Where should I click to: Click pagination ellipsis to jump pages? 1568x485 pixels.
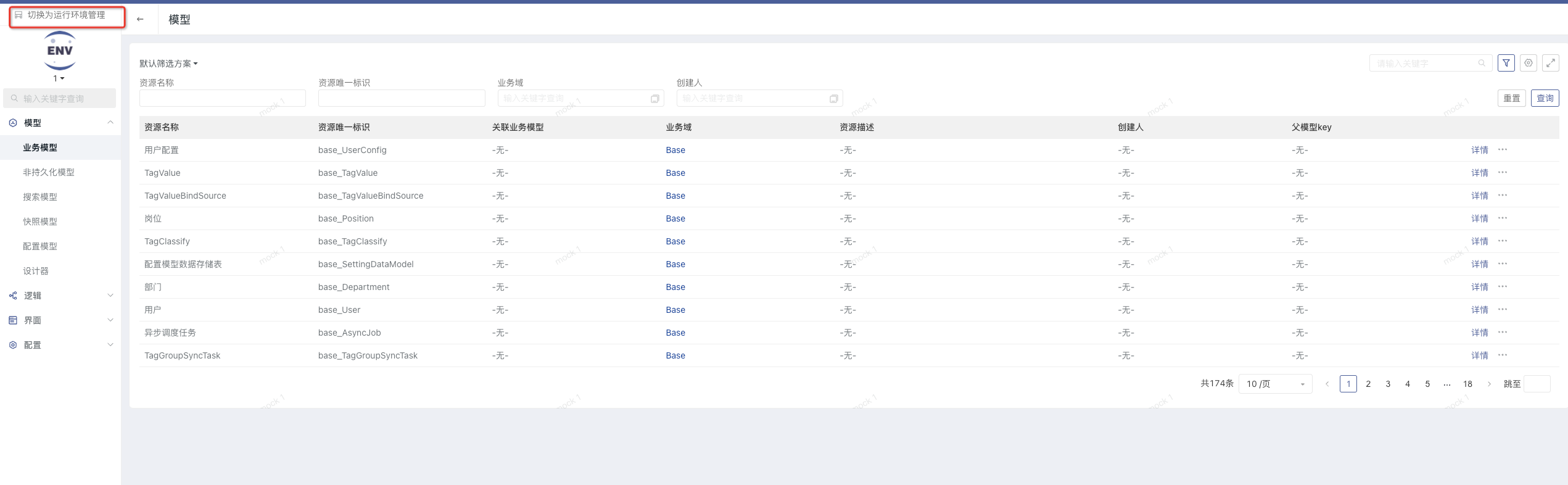coord(1447,384)
